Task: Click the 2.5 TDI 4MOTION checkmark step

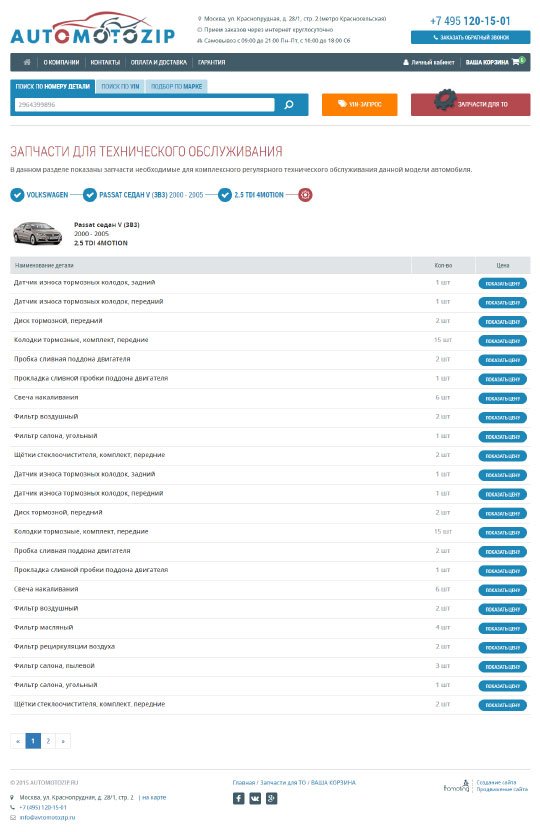Action: [225, 195]
